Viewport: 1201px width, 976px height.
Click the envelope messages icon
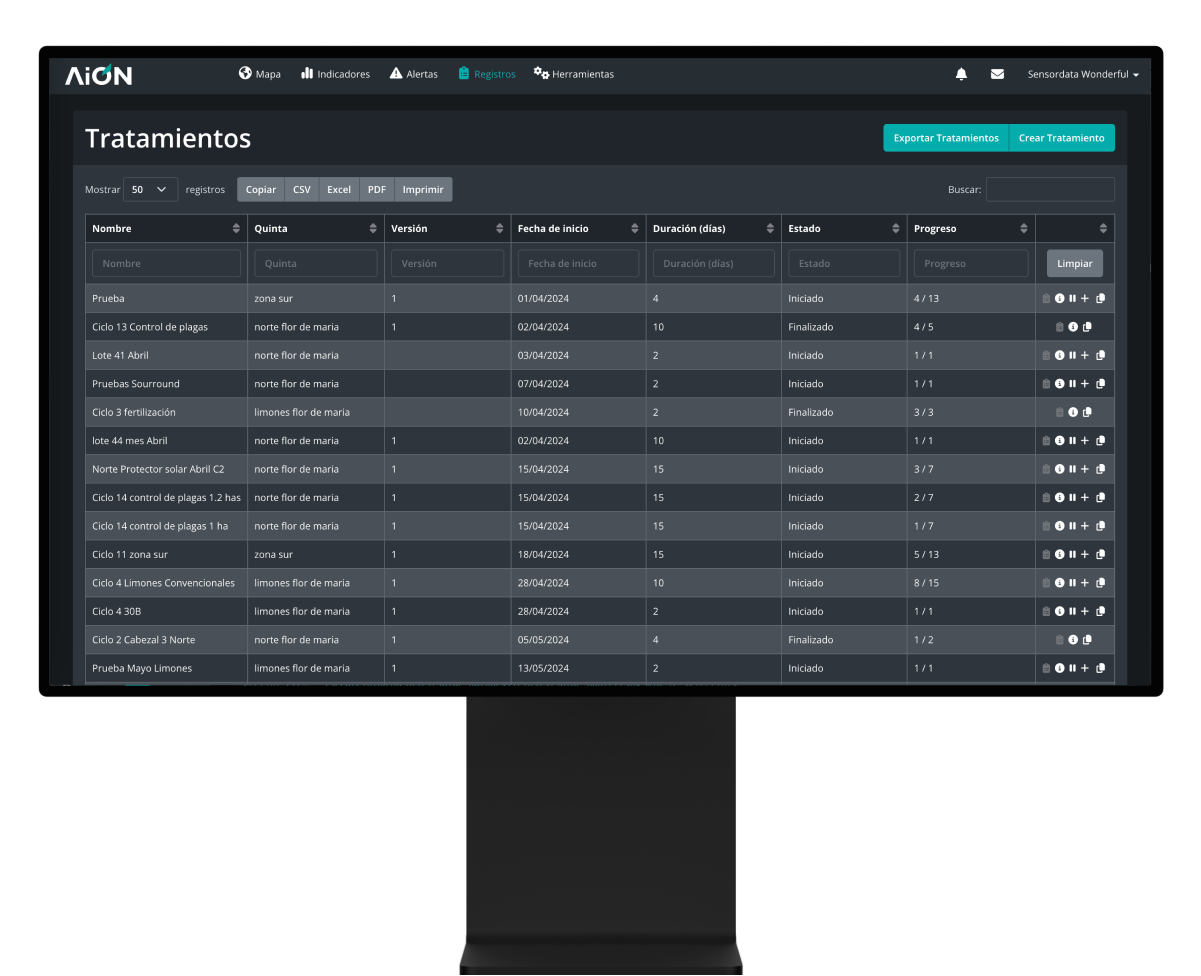pyautogui.click(x=997, y=74)
